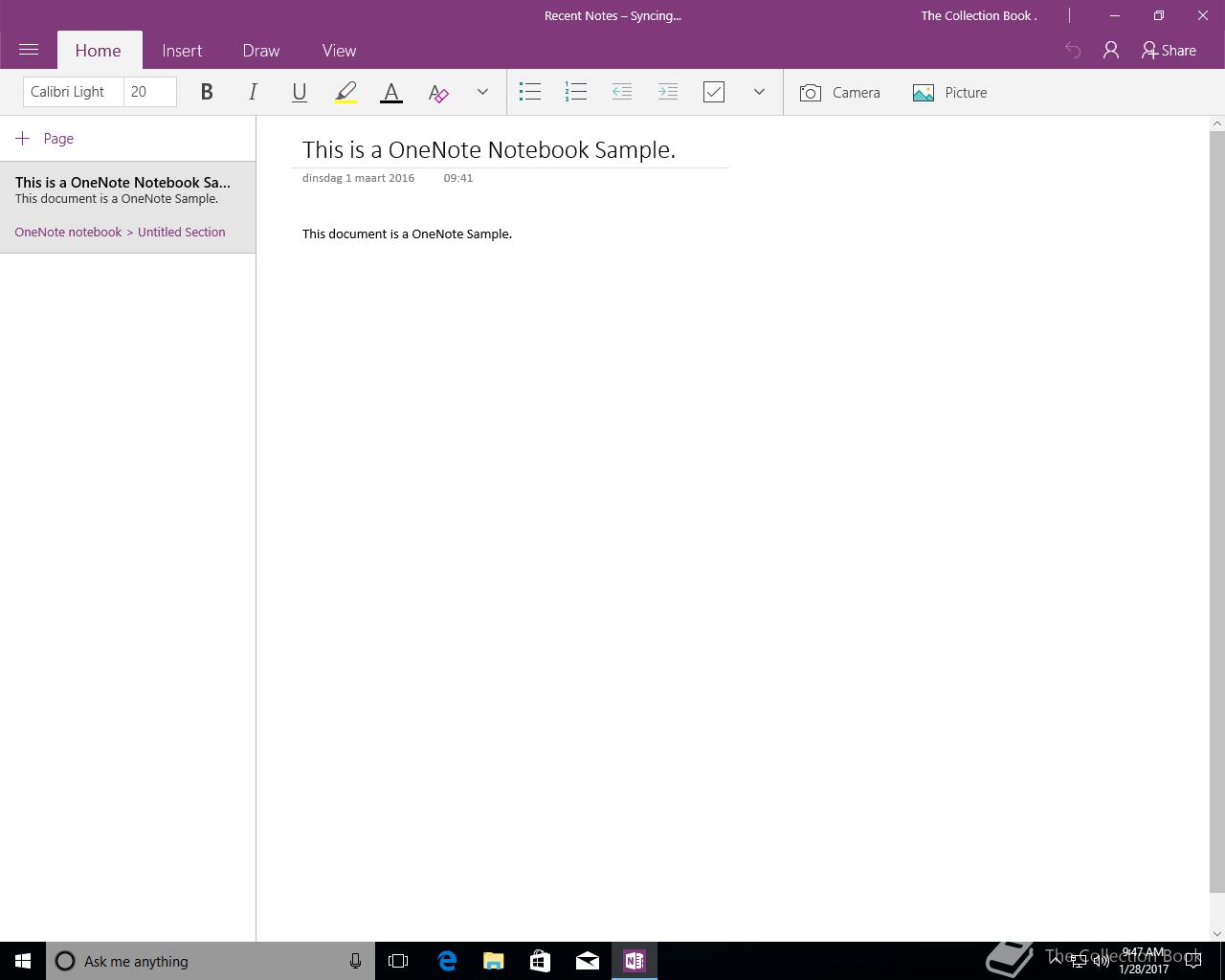Share this notebook
Image resolution: width=1225 pixels, height=980 pixels.
tap(1169, 50)
